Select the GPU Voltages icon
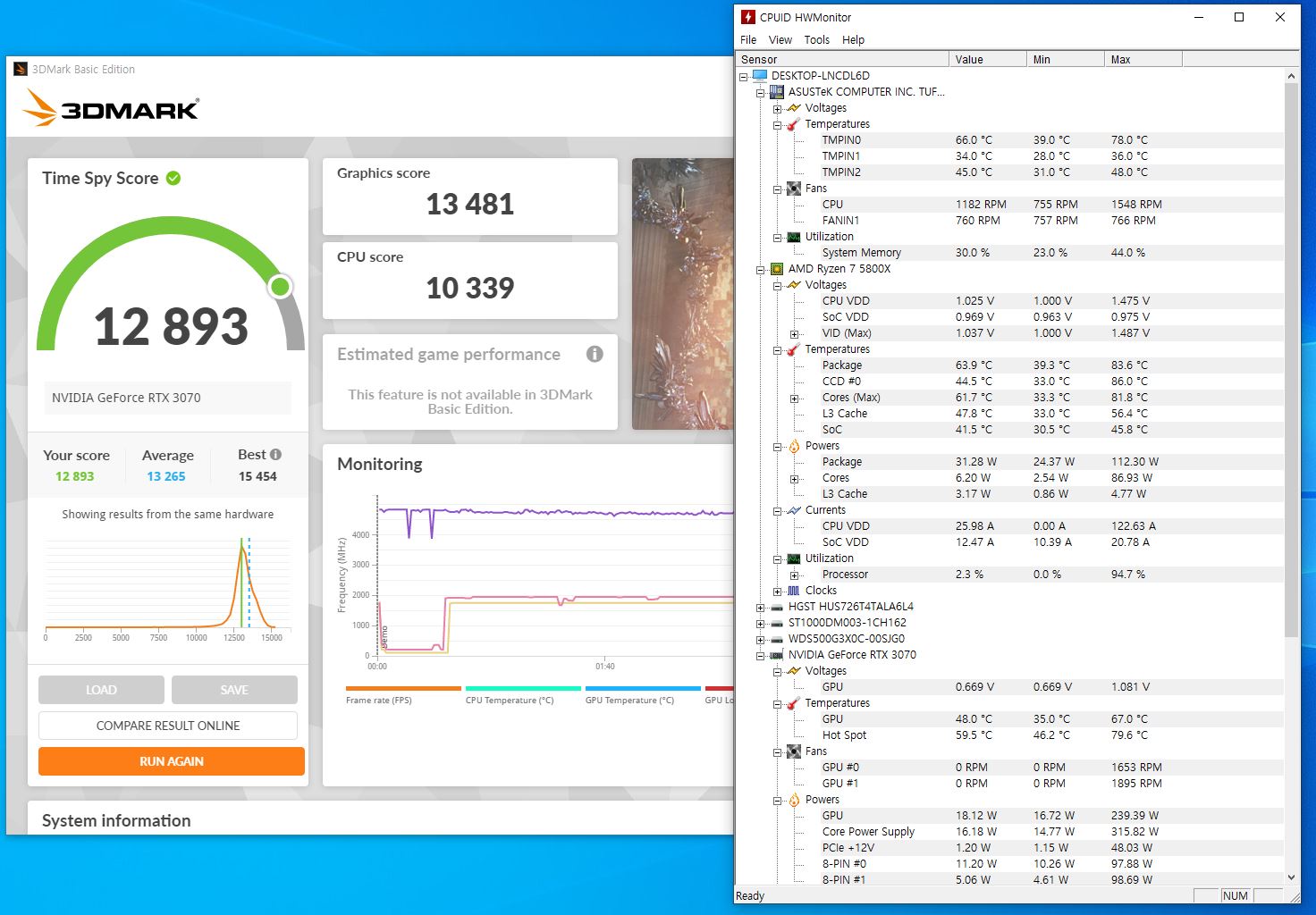 [794, 671]
